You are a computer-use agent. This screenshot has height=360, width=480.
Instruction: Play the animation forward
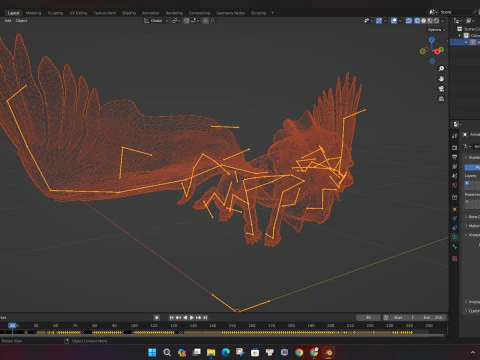pos(192,318)
